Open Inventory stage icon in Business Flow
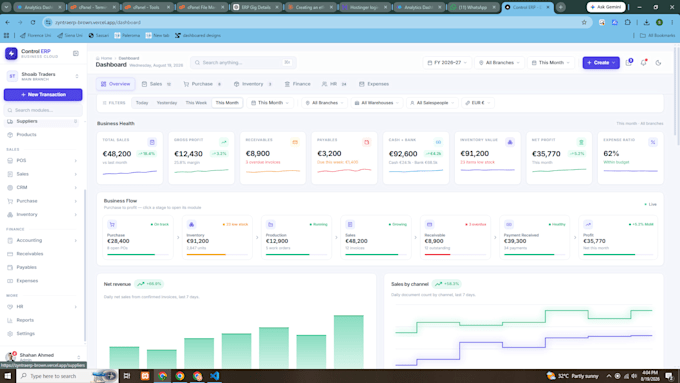The image size is (680, 383). point(191,224)
